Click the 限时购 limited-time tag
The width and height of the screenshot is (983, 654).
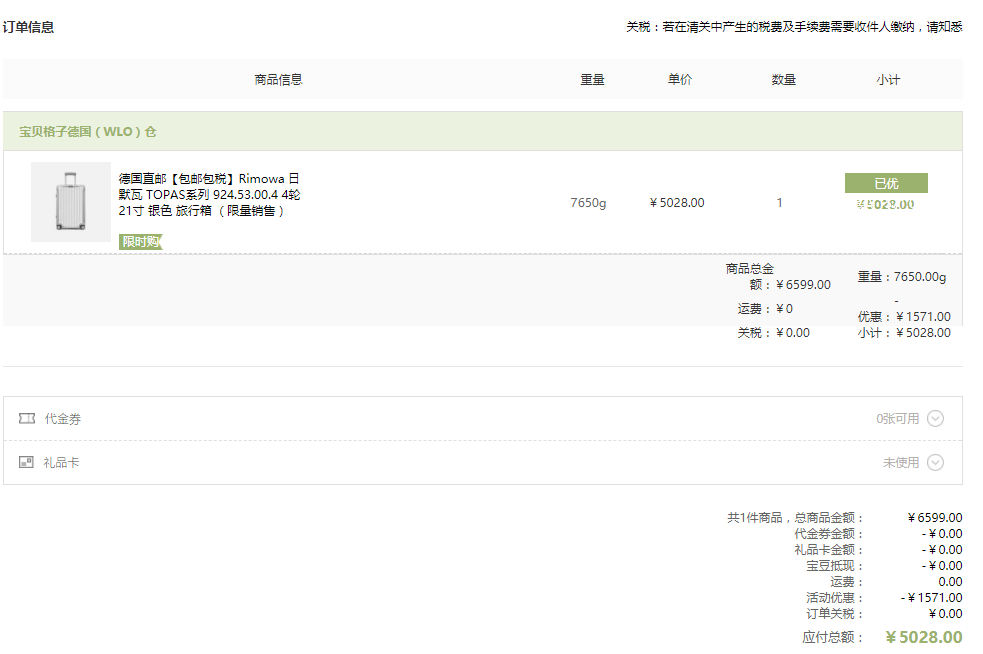pyautogui.click(x=140, y=242)
